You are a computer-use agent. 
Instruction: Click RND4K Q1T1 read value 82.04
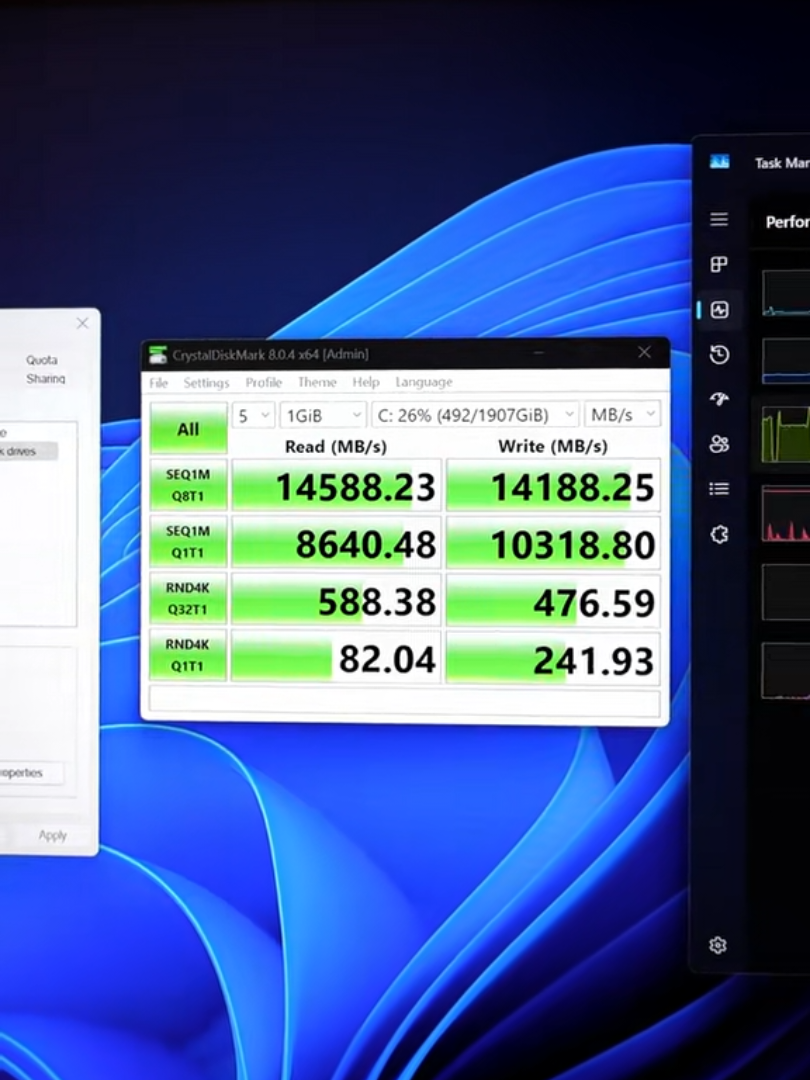click(336, 655)
